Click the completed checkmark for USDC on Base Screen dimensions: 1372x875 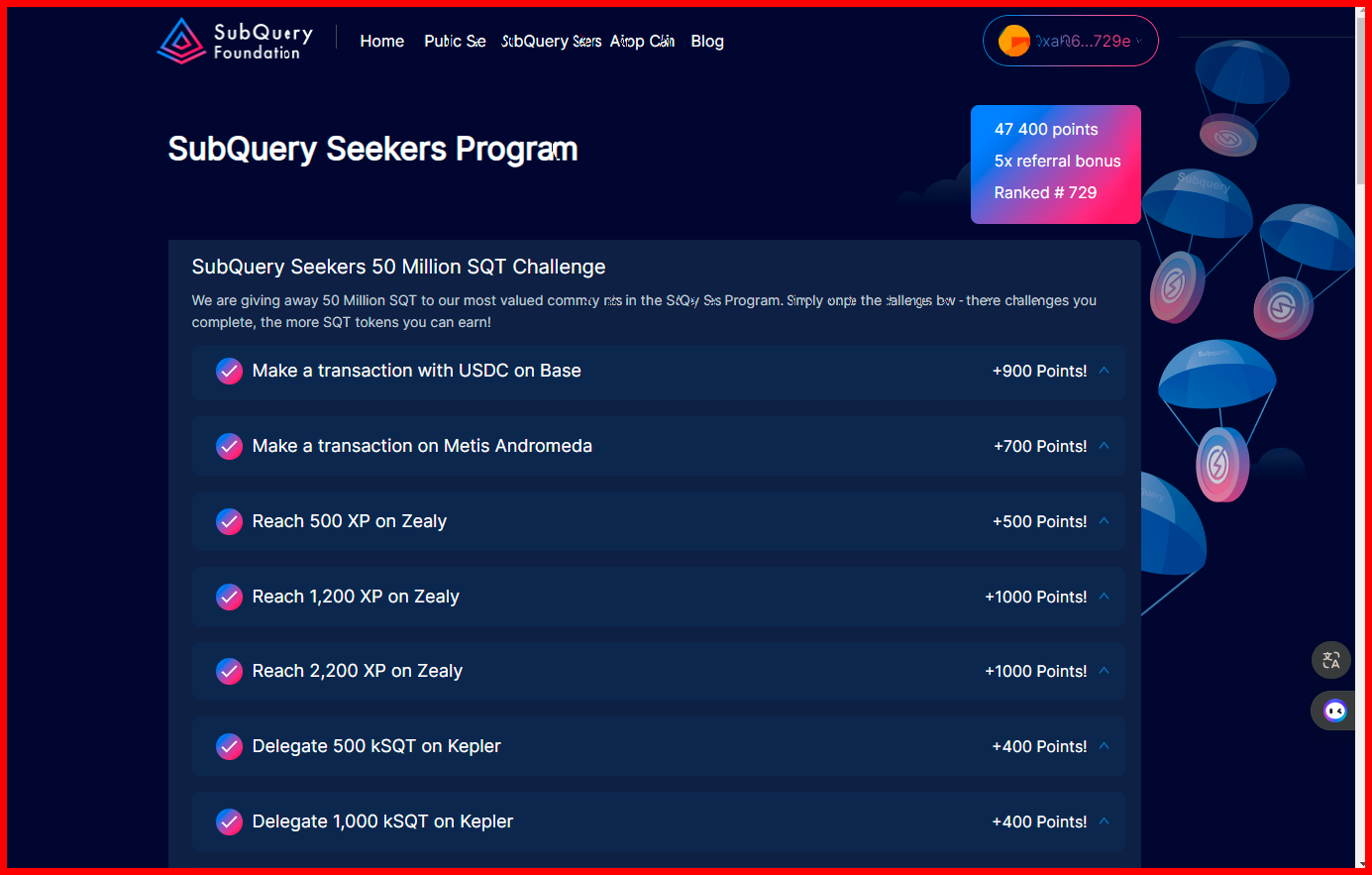pyautogui.click(x=229, y=371)
